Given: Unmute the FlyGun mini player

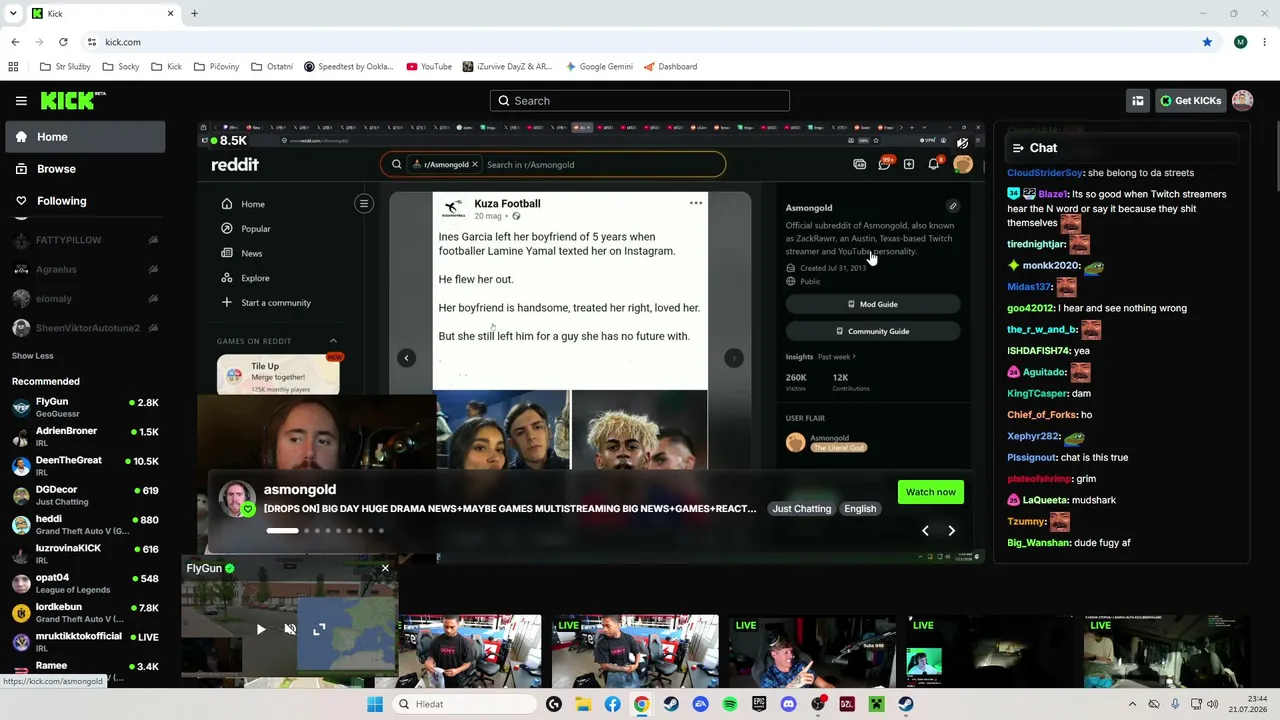Looking at the screenshot, I should click(x=290, y=629).
